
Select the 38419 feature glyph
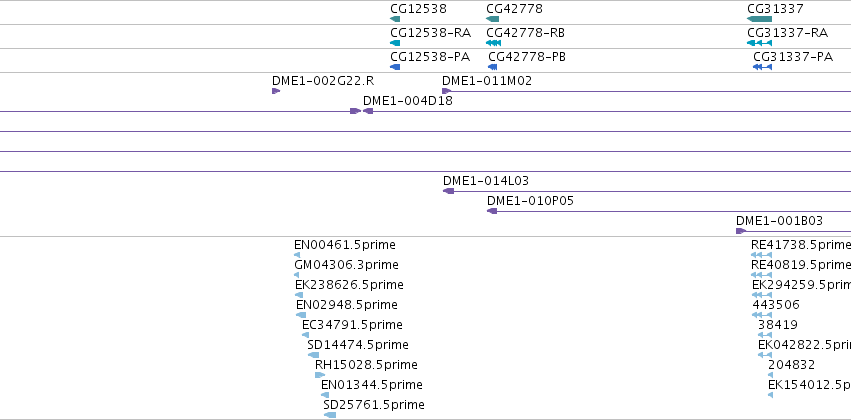point(765,335)
